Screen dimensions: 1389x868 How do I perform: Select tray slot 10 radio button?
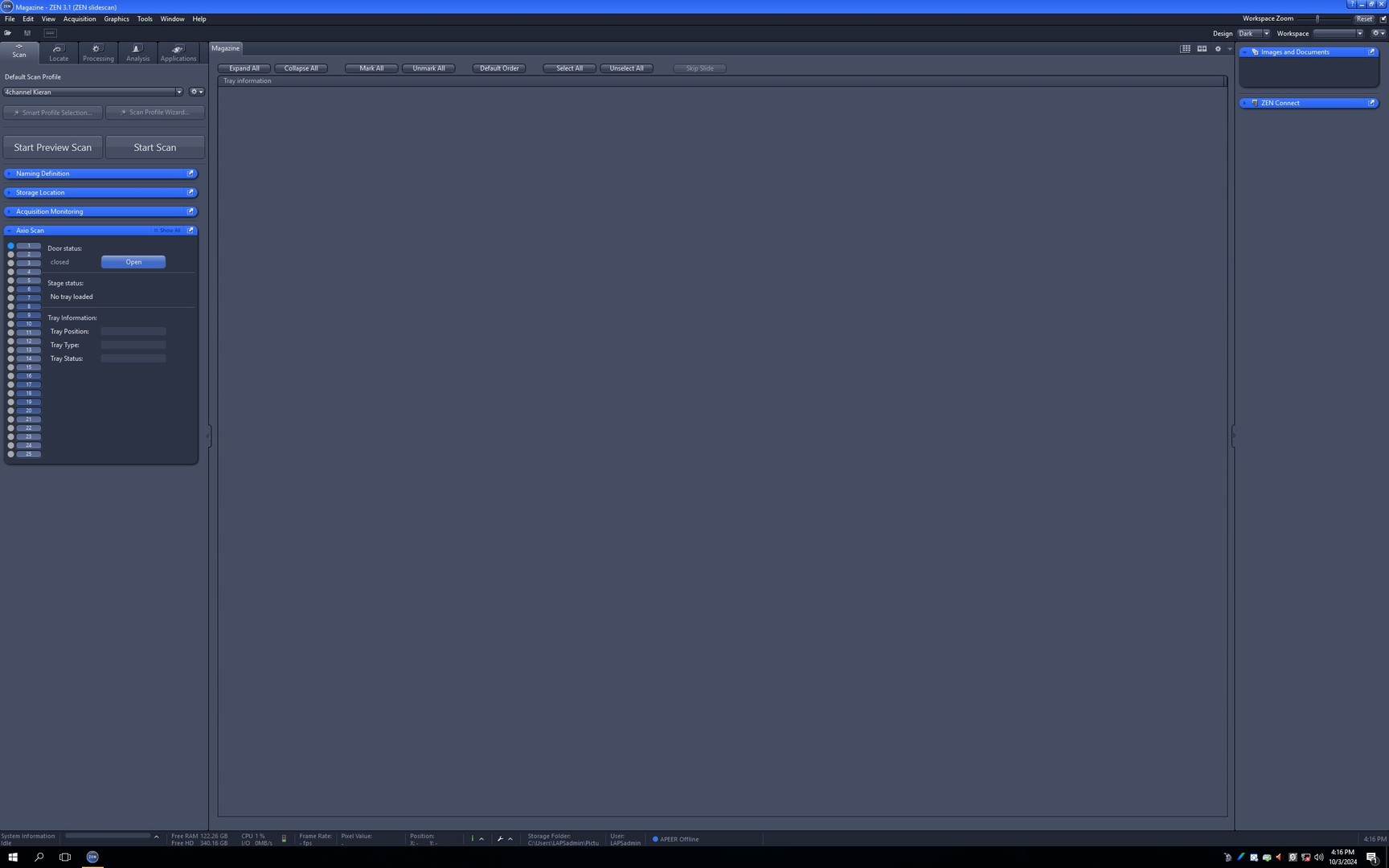11,324
